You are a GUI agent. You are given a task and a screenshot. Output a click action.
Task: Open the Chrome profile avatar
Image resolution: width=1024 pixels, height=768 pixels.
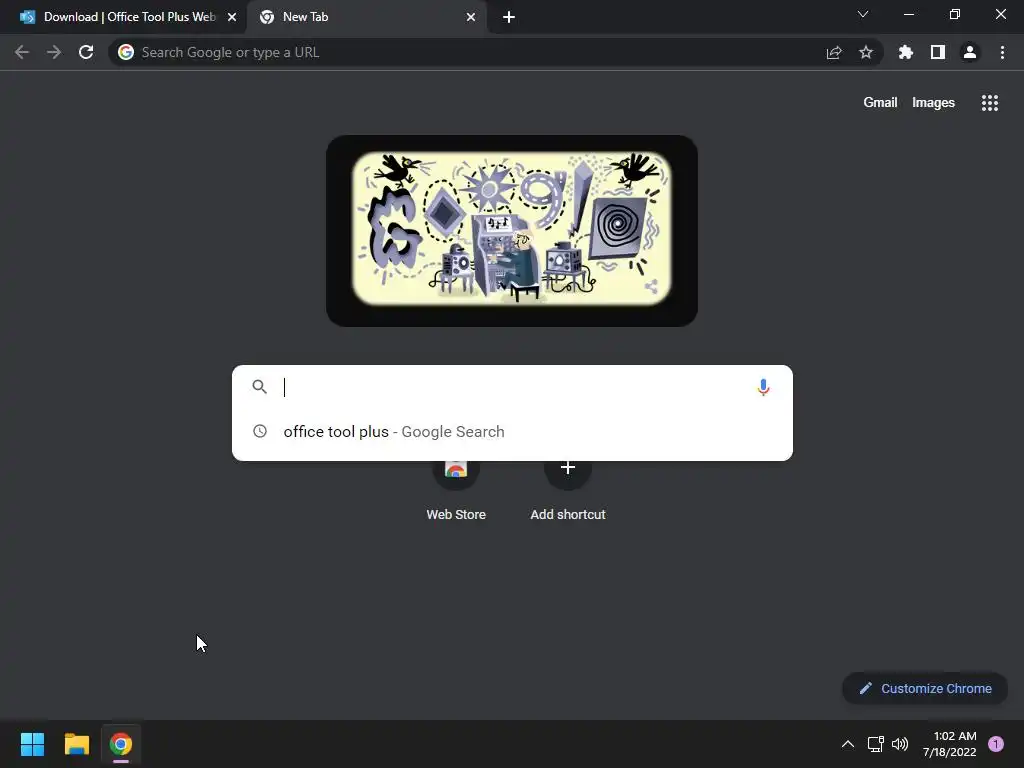970,52
